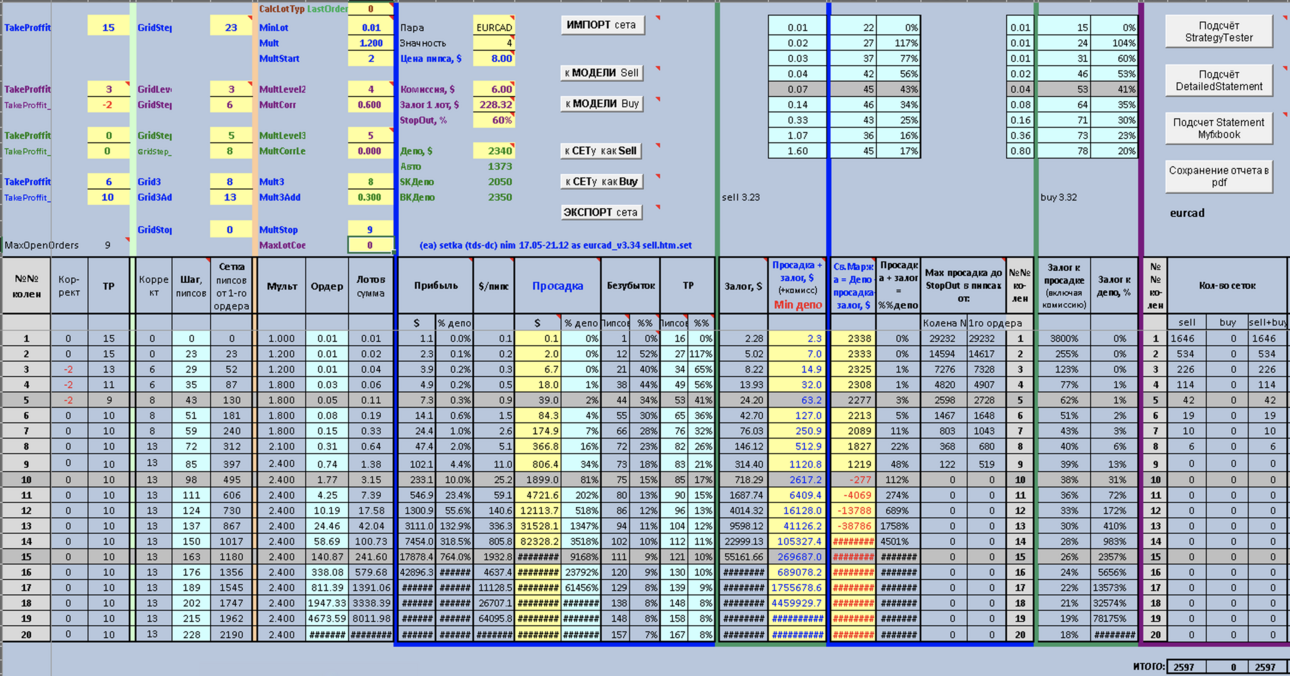The height and width of the screenshot is (676, 1290).
Task: Select the Залог 1 лот value 228.32
Action: point(494,104)
